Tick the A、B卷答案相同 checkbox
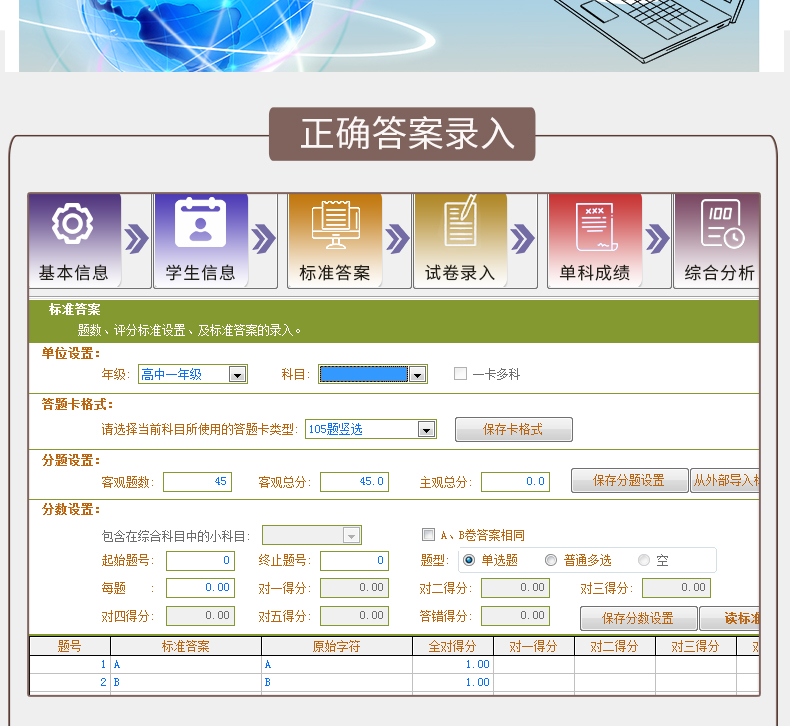 tap(429, 535)
